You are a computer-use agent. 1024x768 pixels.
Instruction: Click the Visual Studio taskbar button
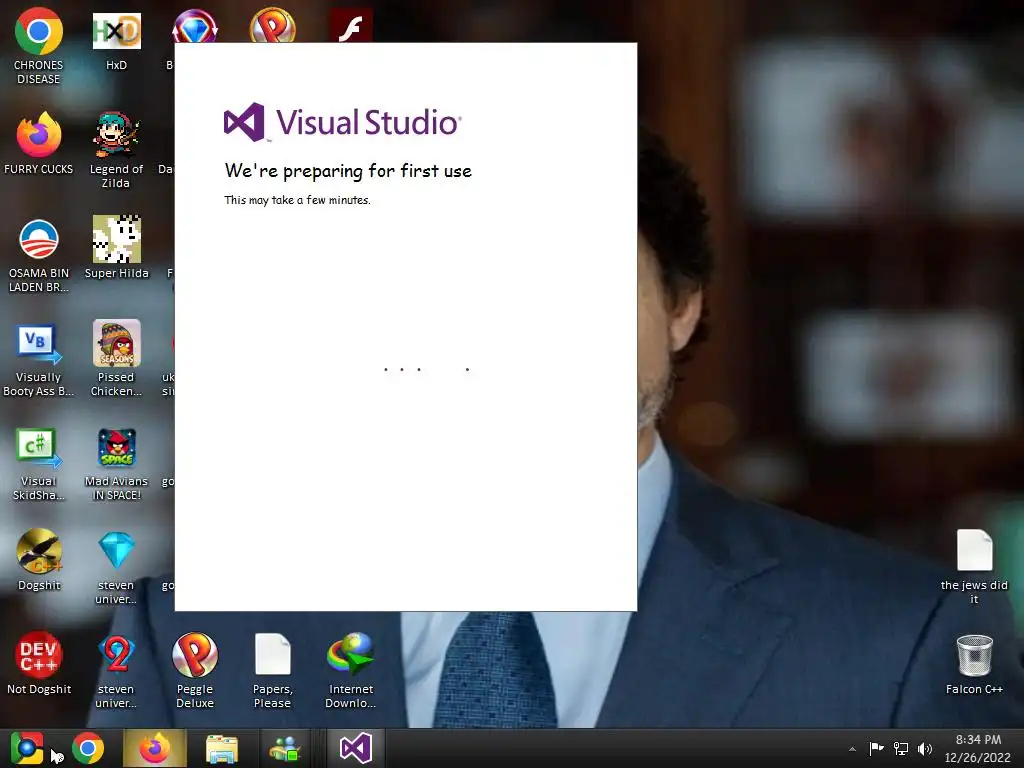(x=355, y=748)
